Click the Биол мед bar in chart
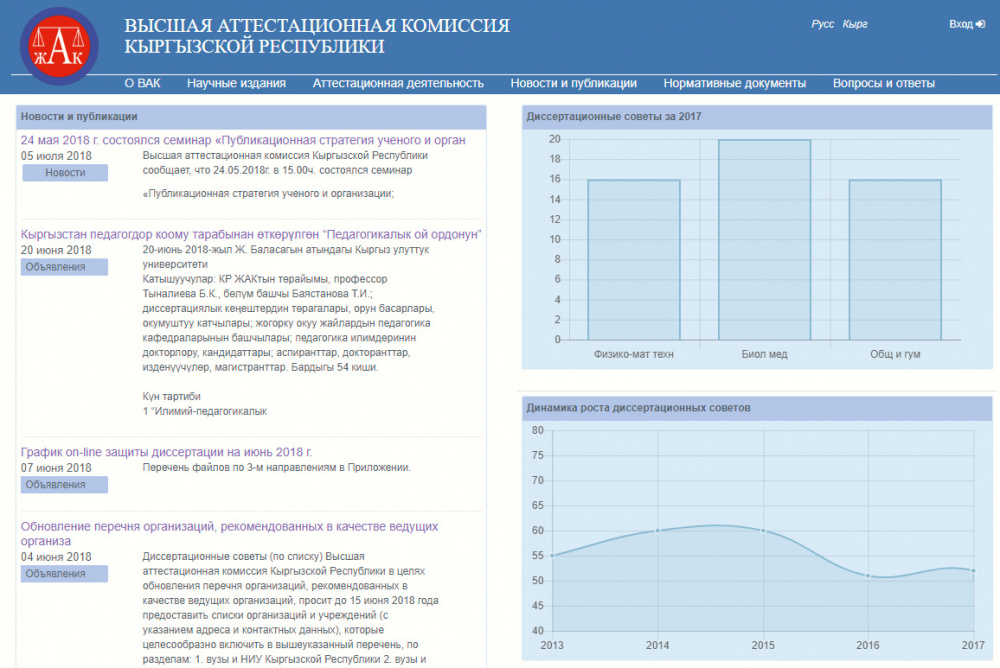This screenshot has height=668, width=1000. pyautogui.click(x=765, y=240)
